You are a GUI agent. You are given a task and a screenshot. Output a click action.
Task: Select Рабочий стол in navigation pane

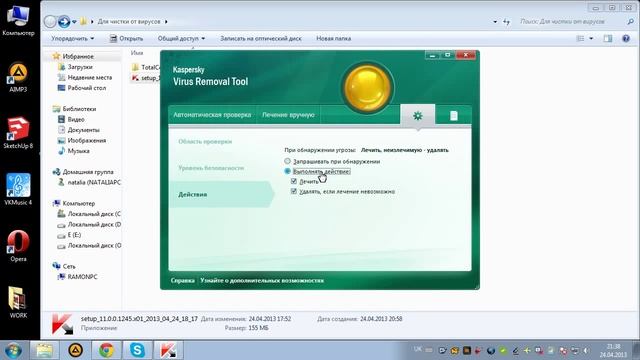coord(82,88)
